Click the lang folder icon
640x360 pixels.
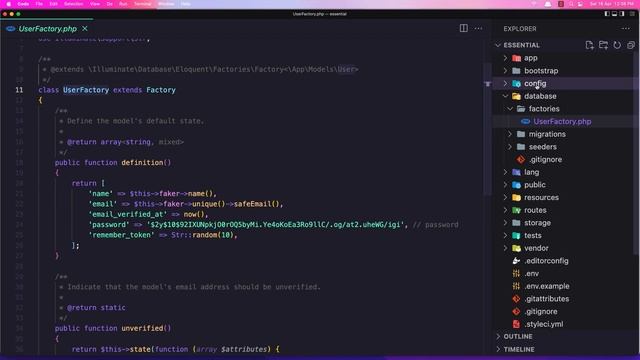(516, 172)
